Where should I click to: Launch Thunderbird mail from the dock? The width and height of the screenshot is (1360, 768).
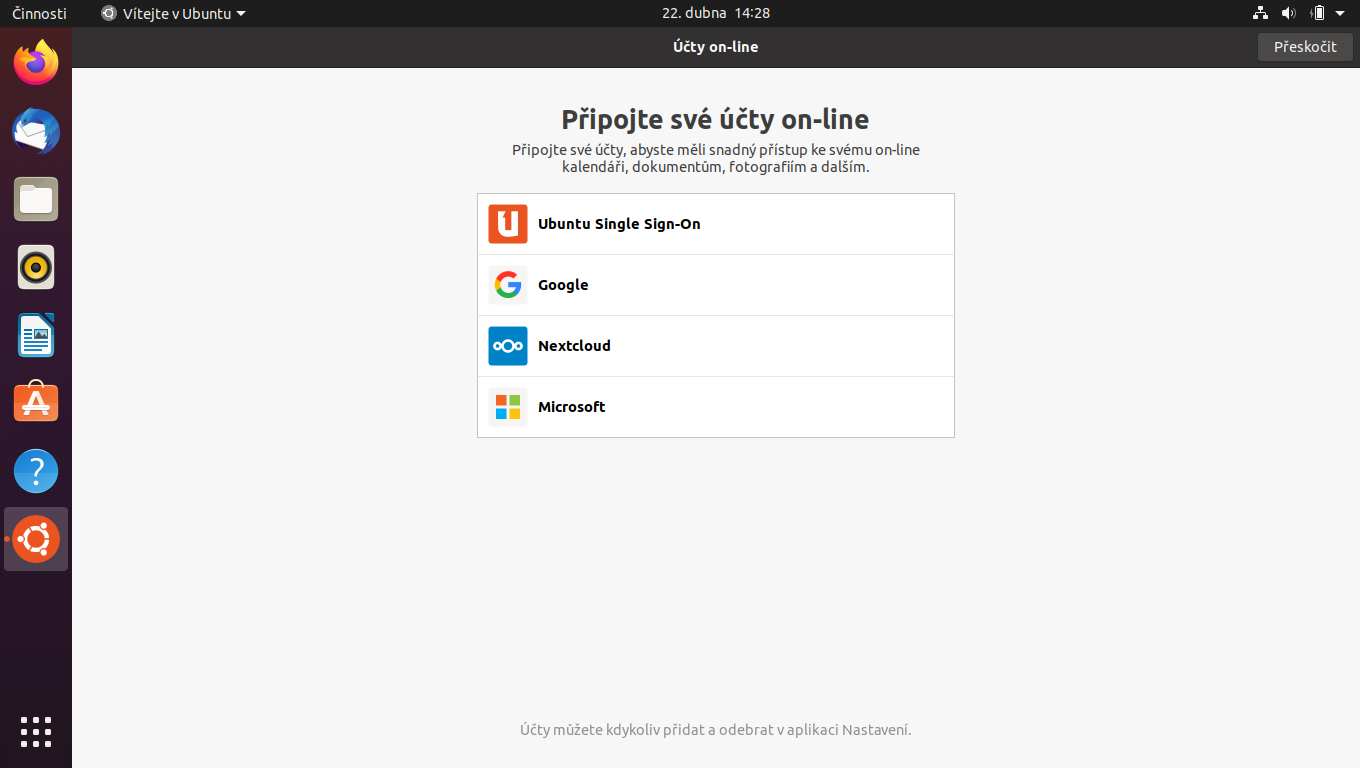click(x=36, y=131)
